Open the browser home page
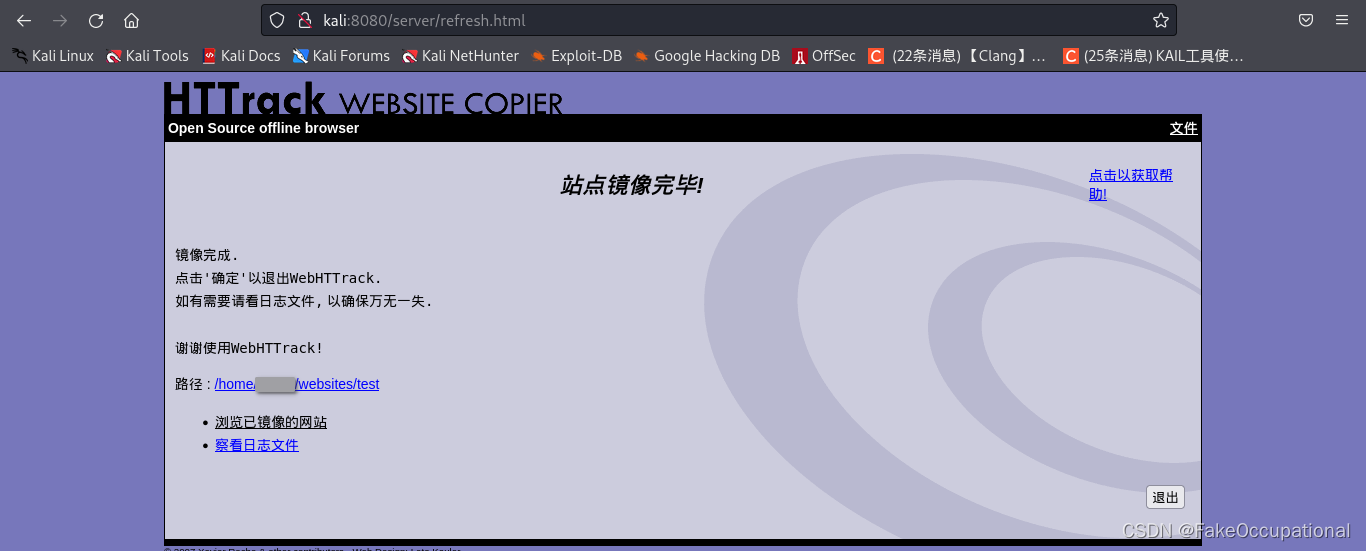Image resolution: width=1366 pixels, height=551 pixels. tap(131, 20)
